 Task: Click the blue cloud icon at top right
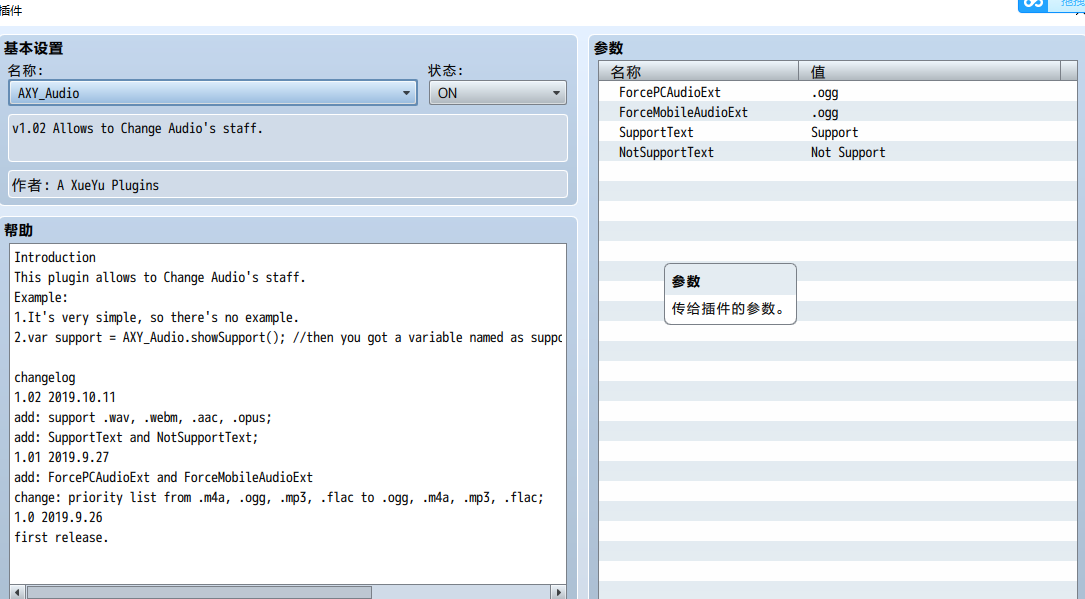click(x=1033, y=5)
